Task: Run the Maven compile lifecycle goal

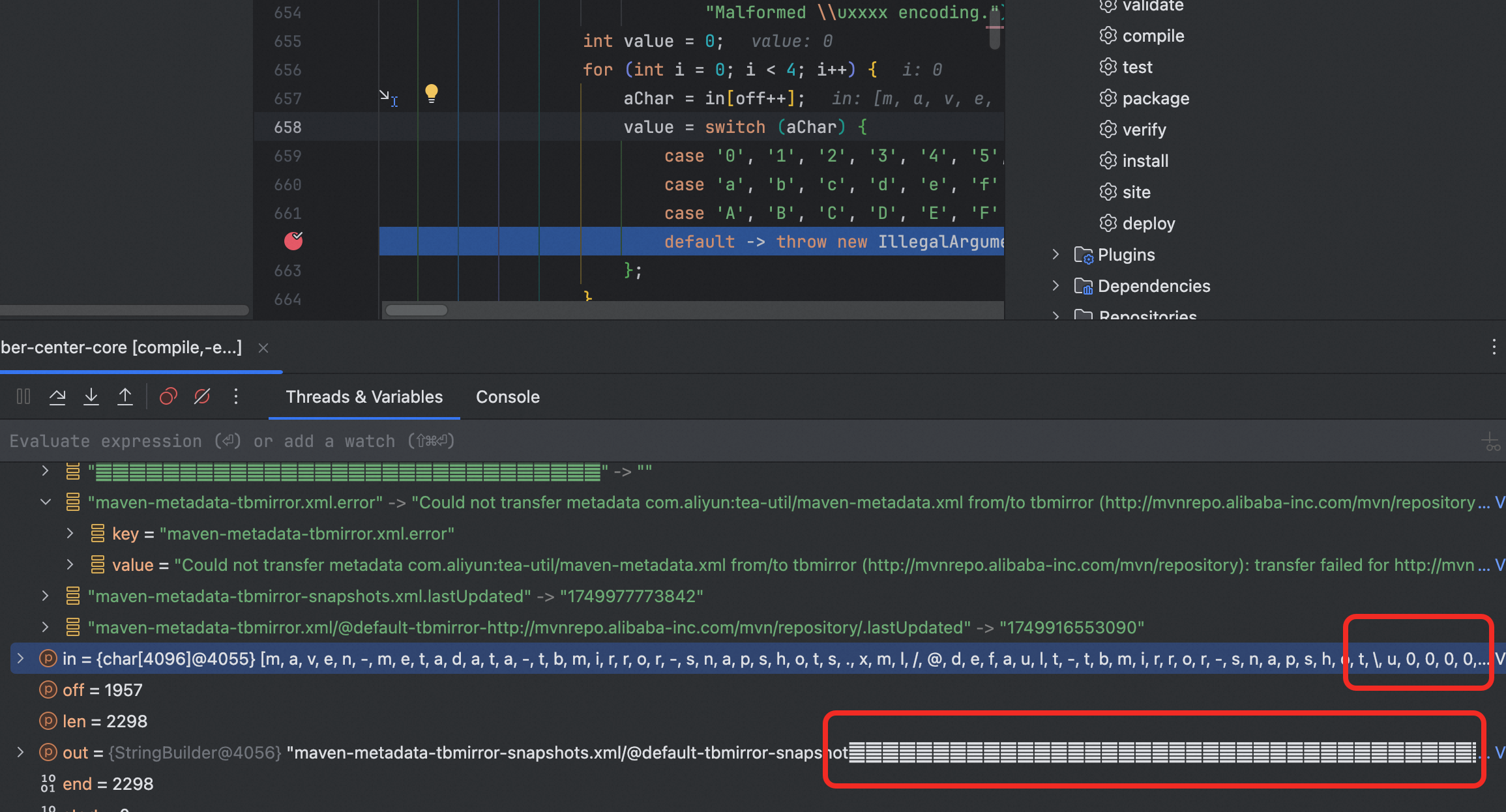Action: 1153,36
